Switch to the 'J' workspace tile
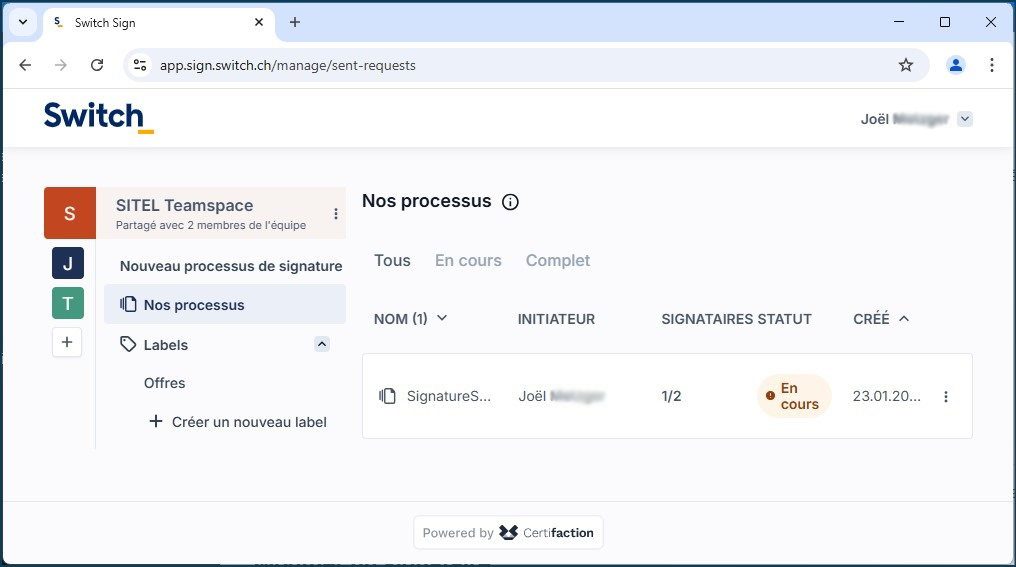This screenshot has height=567, width=1016. [68, 263]
